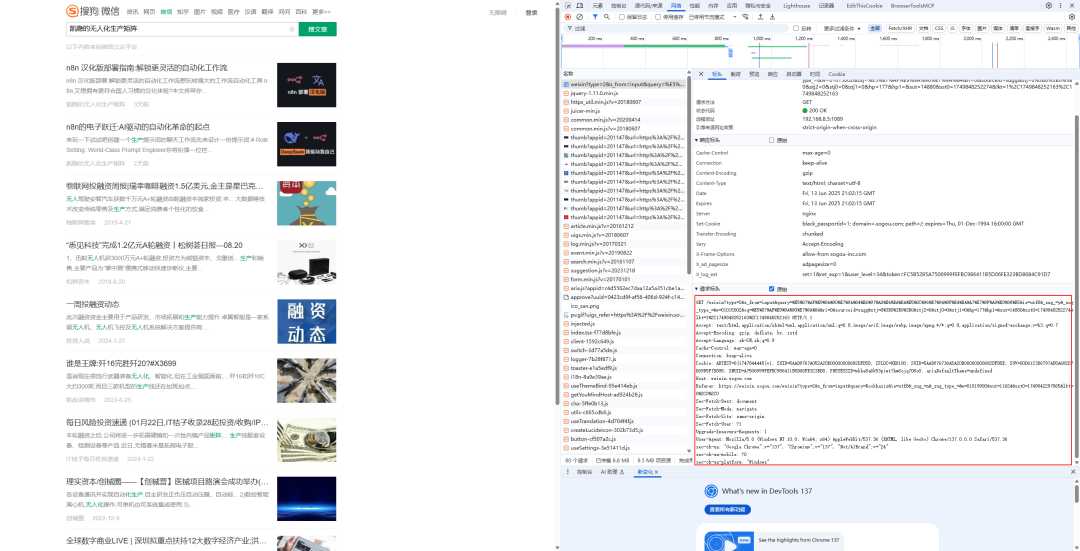Click the Content-Type text/html; charset=utf-8 value
1080x551 pixels.
[x=830, y=183]
